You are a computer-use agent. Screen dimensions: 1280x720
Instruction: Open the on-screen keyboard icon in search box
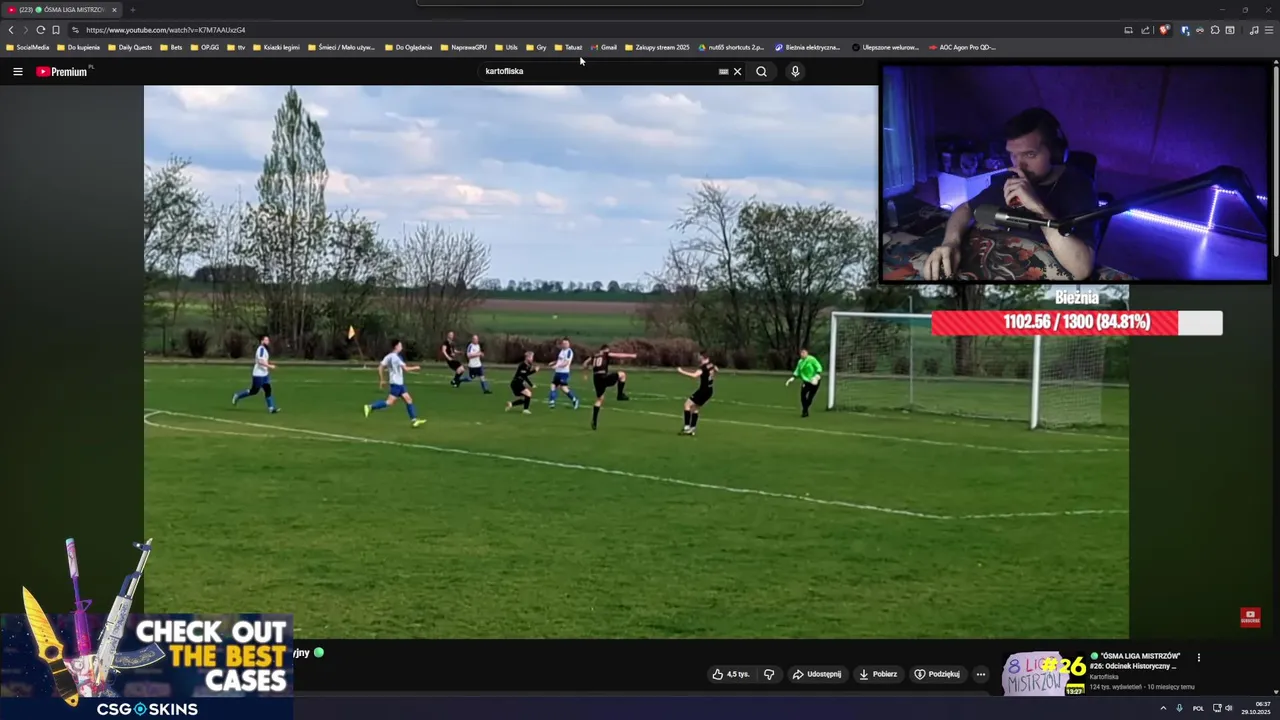(x=723, y=71)
